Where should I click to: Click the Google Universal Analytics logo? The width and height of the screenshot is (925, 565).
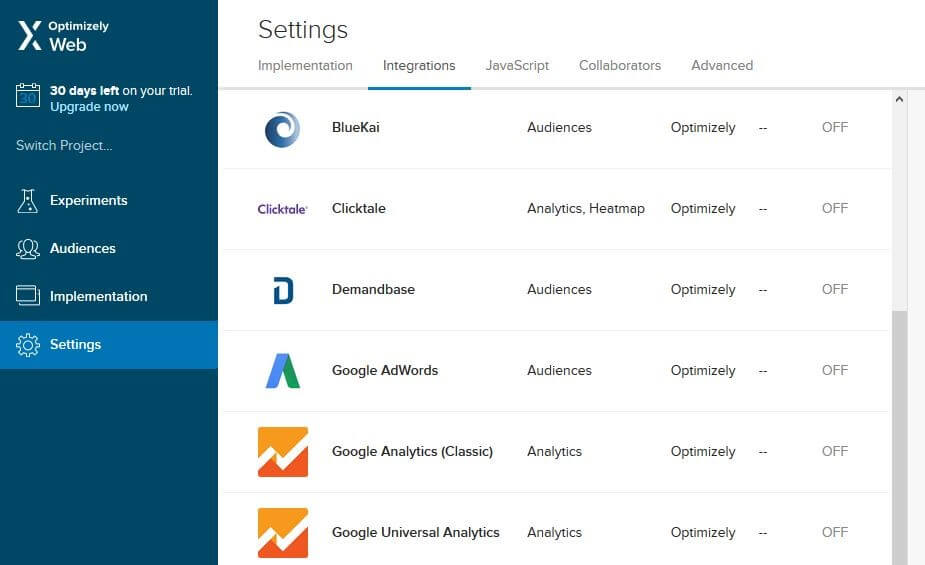[x=283, y=533]
